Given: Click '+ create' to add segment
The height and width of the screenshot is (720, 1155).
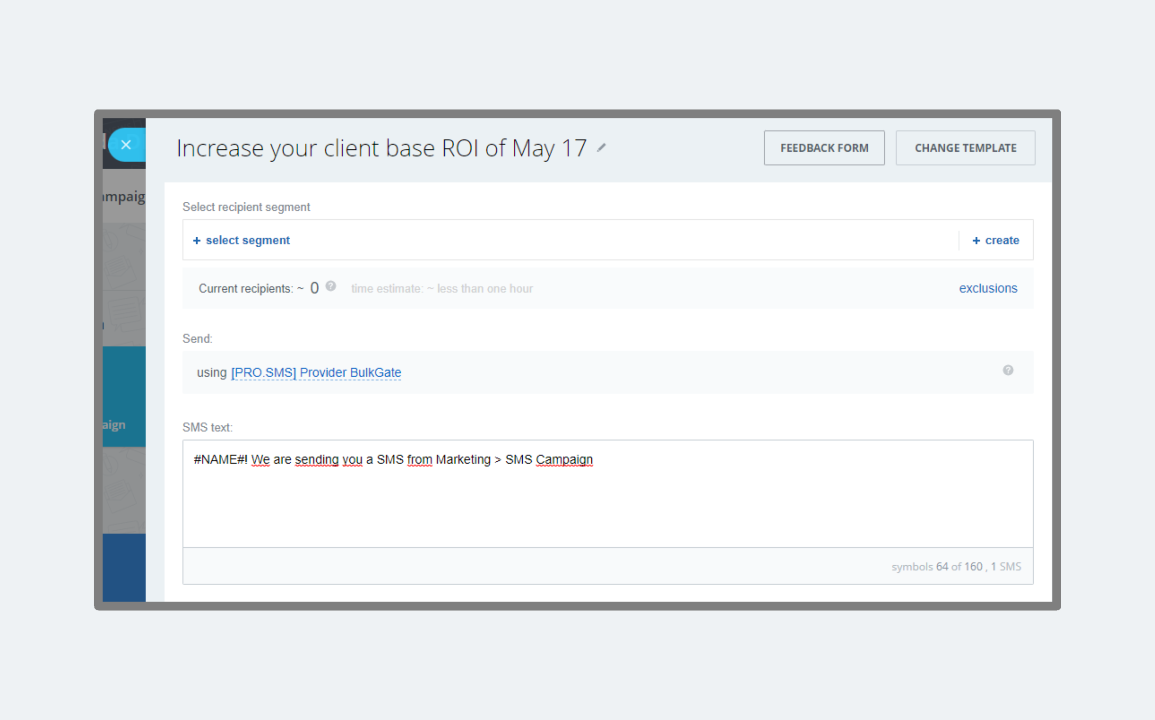Looking at the screenshot, I should point(996,240).
